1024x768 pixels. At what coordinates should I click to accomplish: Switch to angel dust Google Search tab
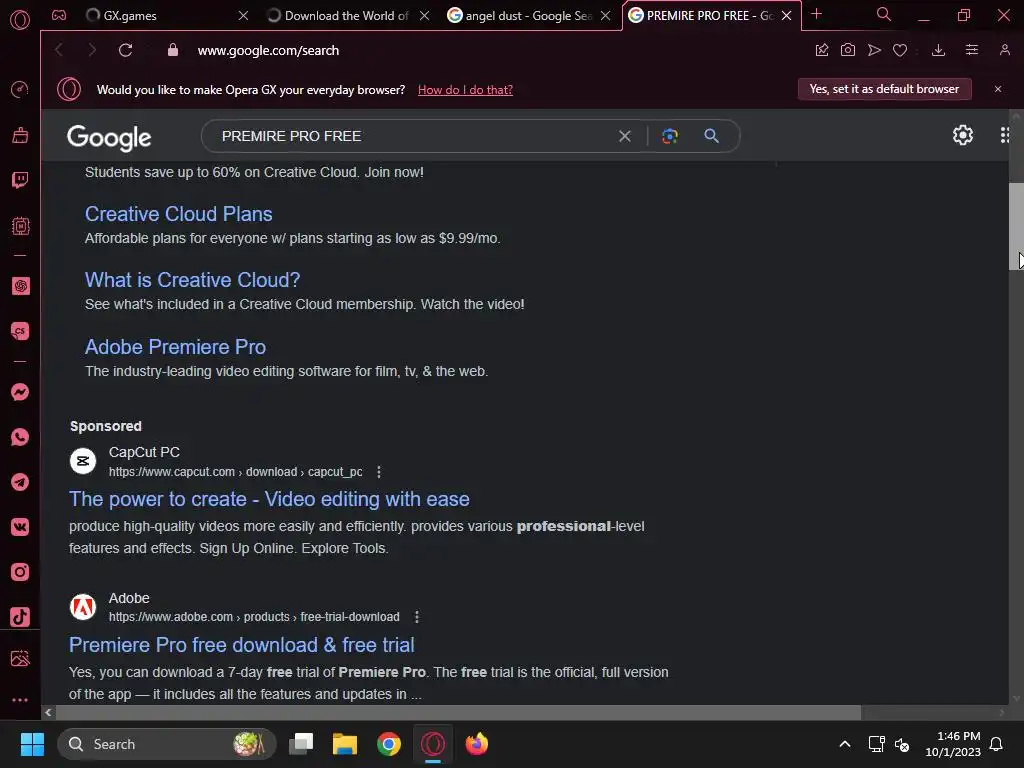pos(529,16)
